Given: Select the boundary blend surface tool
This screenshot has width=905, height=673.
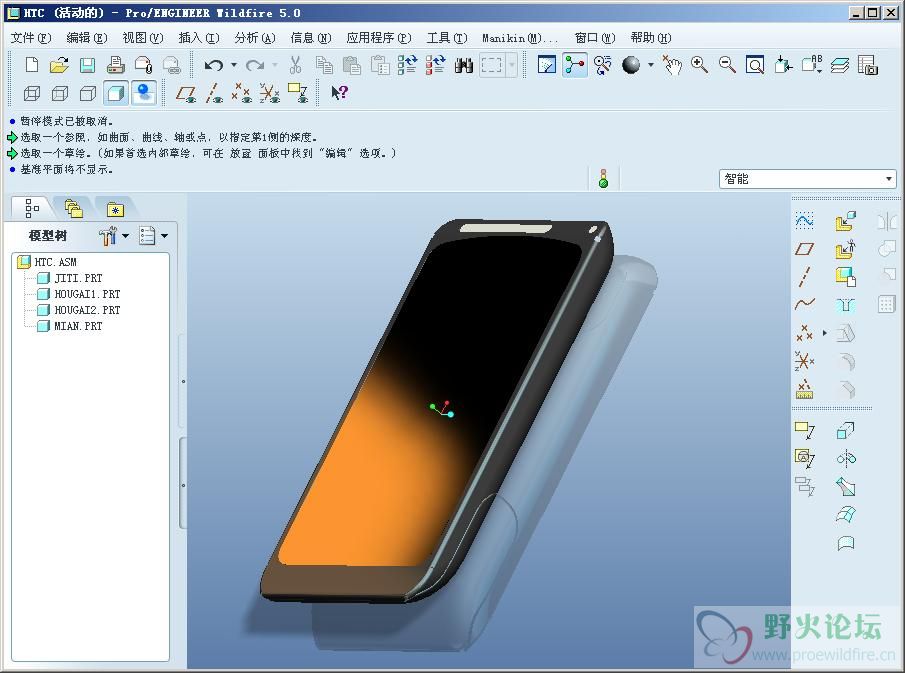Looking at the screenshot, I should (x=846, y=514).
